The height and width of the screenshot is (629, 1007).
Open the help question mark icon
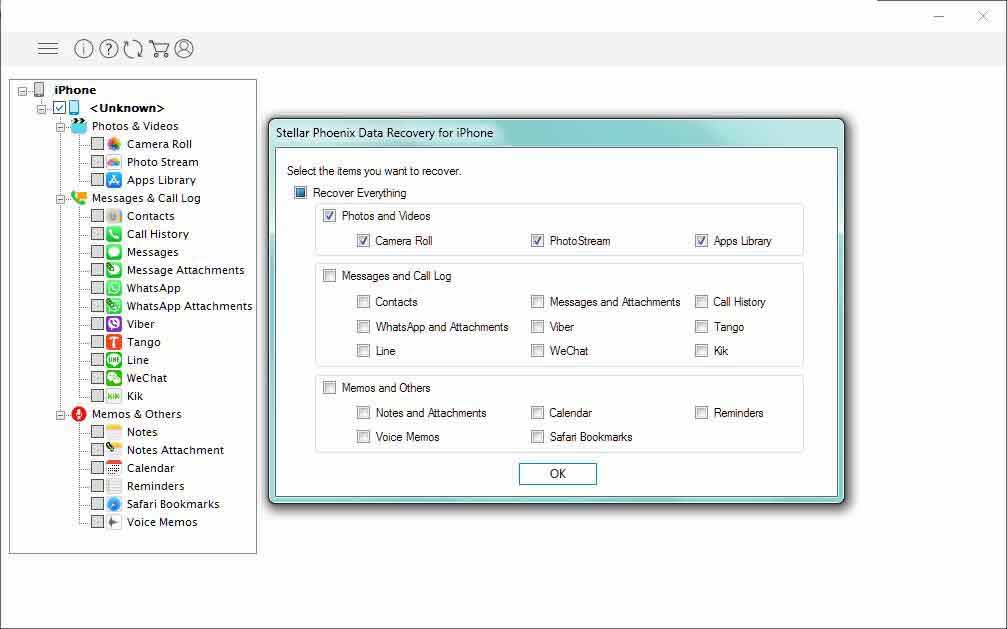[x=109, y=49]
